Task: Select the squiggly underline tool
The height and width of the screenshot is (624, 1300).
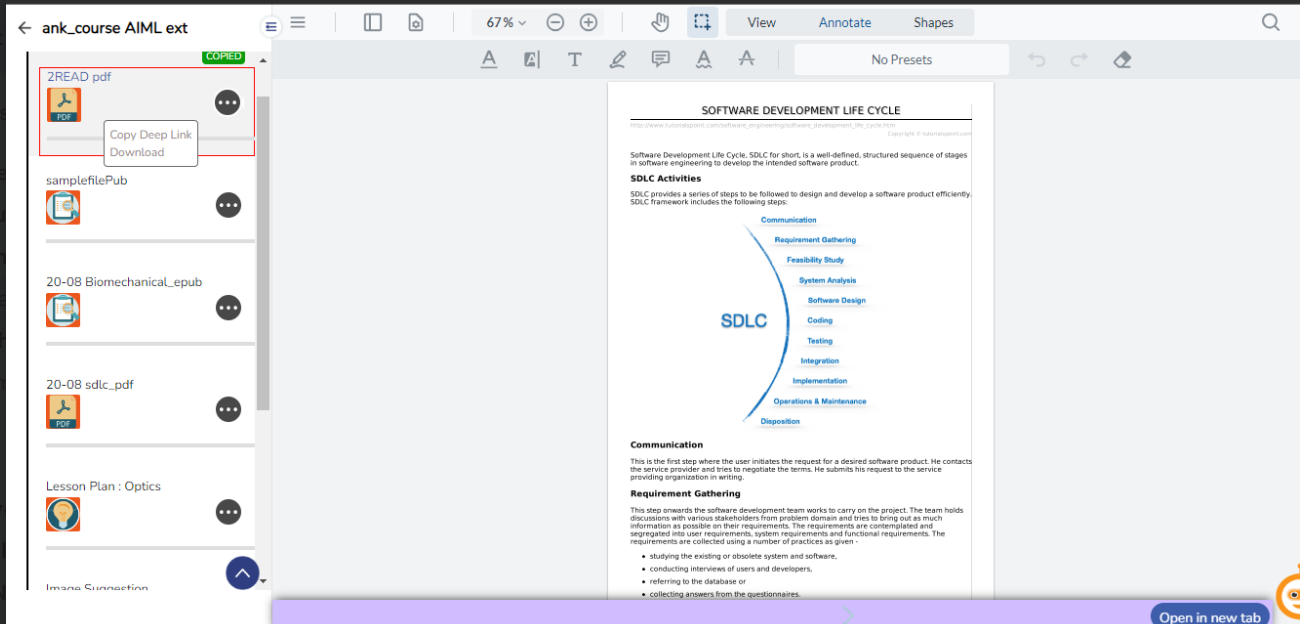Action: point(704,59)
